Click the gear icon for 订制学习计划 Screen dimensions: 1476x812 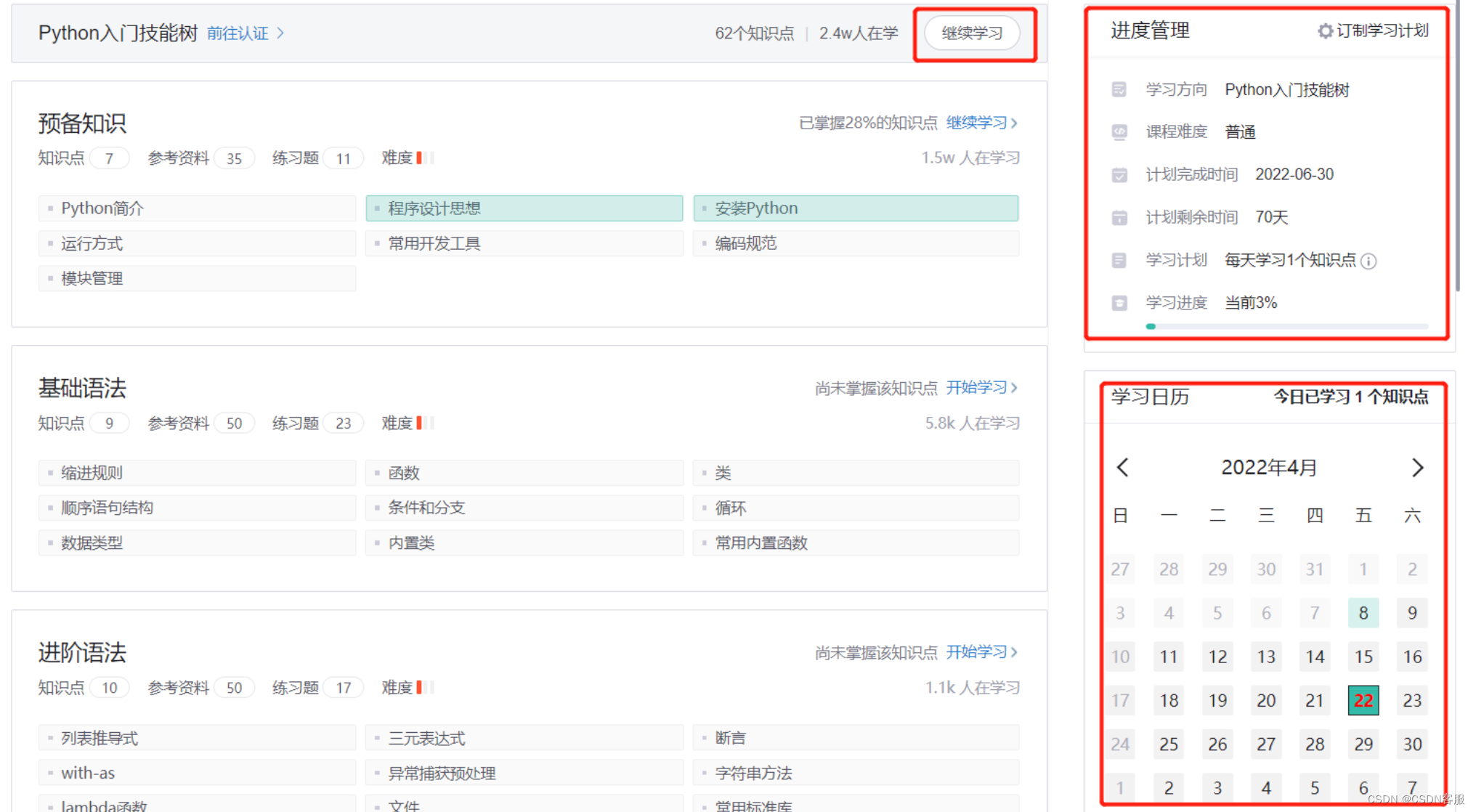point(1325,31)
